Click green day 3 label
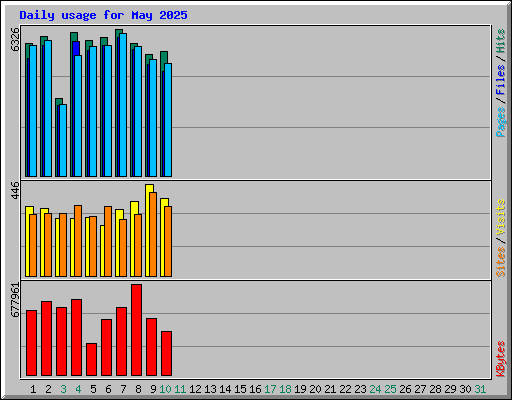The width and height of the screenshot is (512, 400). pos(63,389)
